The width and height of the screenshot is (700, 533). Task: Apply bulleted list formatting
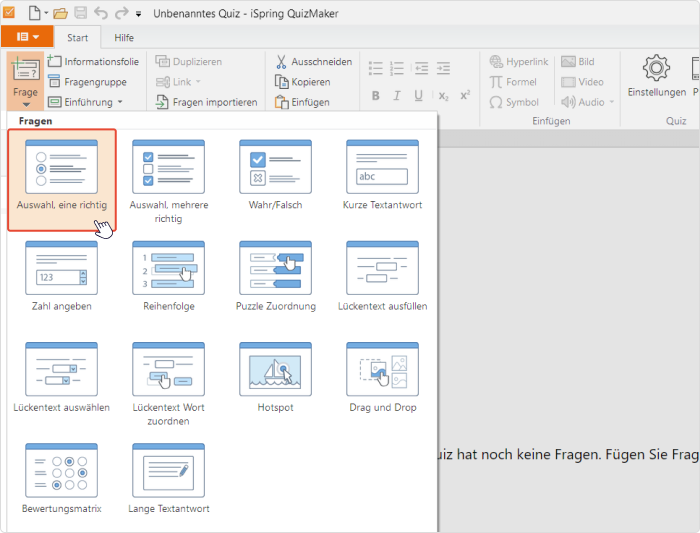[375, 68]
